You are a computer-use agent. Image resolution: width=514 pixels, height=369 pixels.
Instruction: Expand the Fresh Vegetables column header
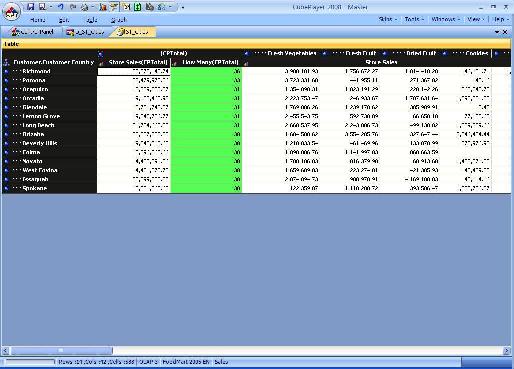246,54
